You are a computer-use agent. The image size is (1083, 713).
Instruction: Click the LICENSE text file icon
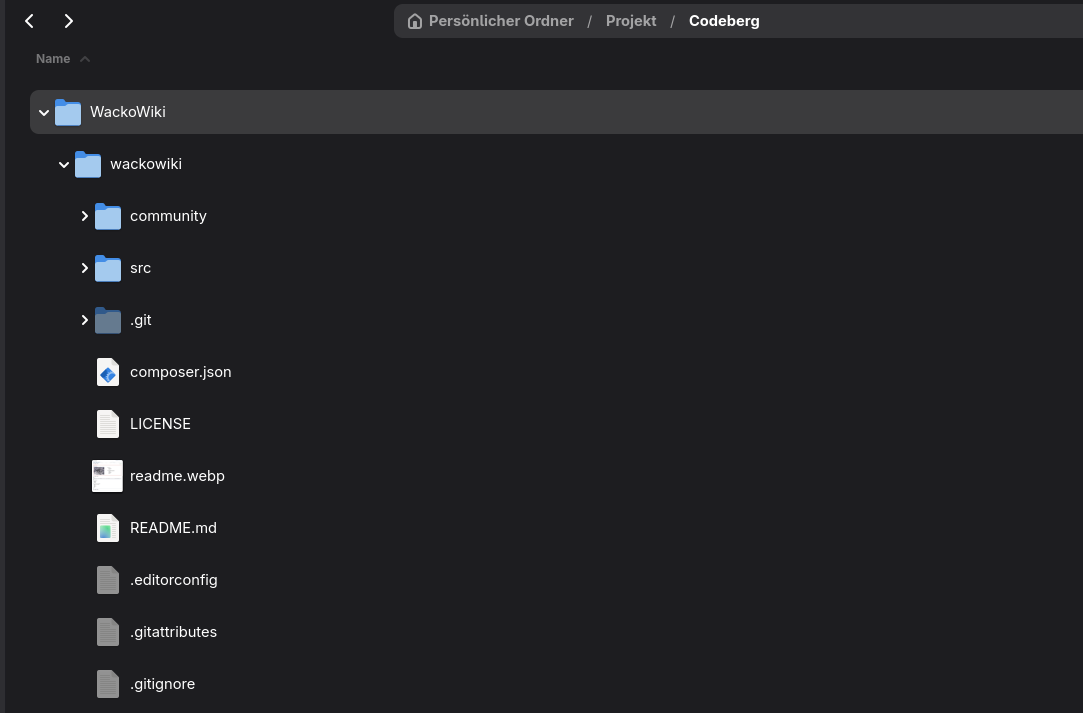[108, 424]
